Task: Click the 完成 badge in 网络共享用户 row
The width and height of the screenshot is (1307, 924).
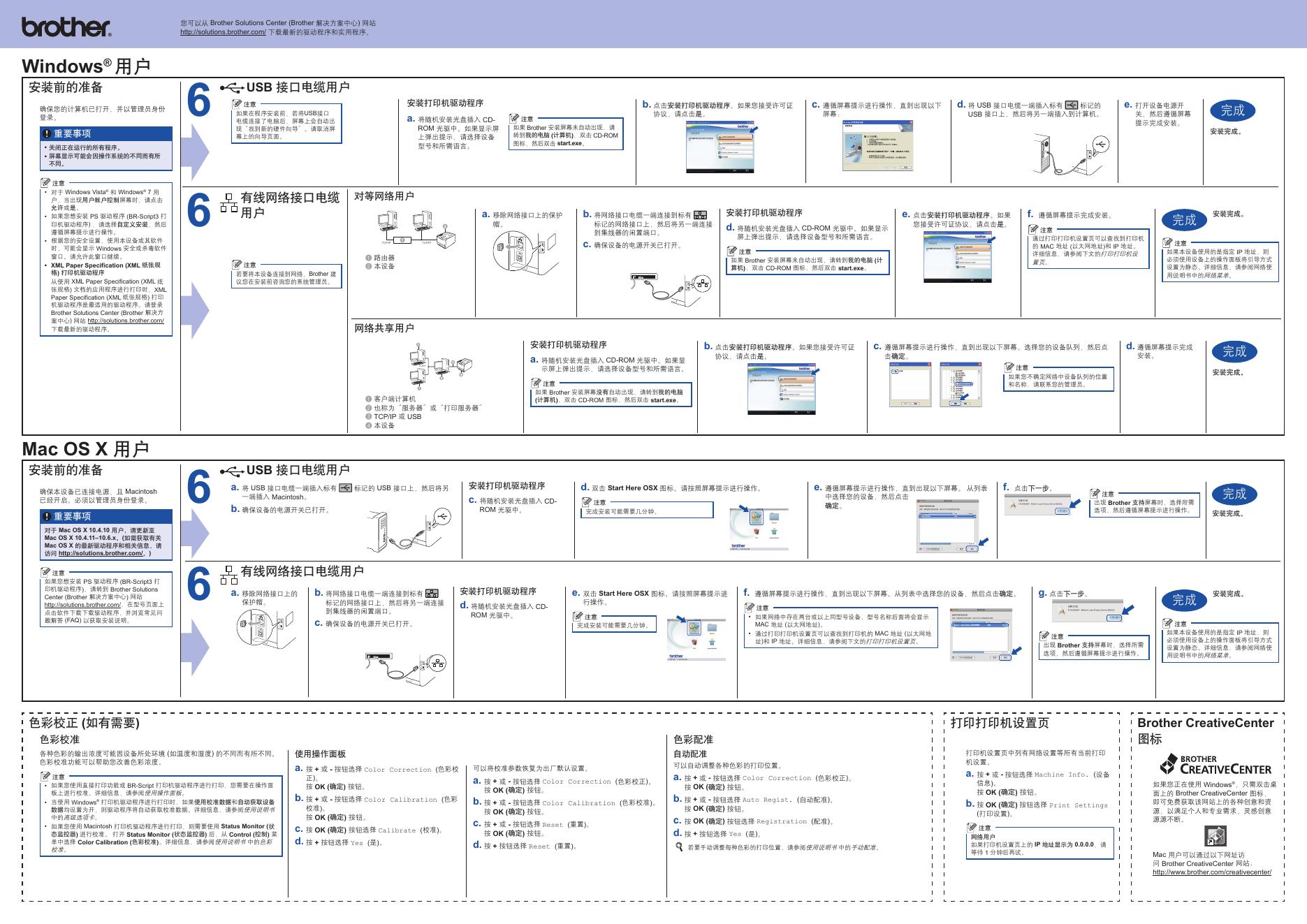Action: [x=1234, y=351]
